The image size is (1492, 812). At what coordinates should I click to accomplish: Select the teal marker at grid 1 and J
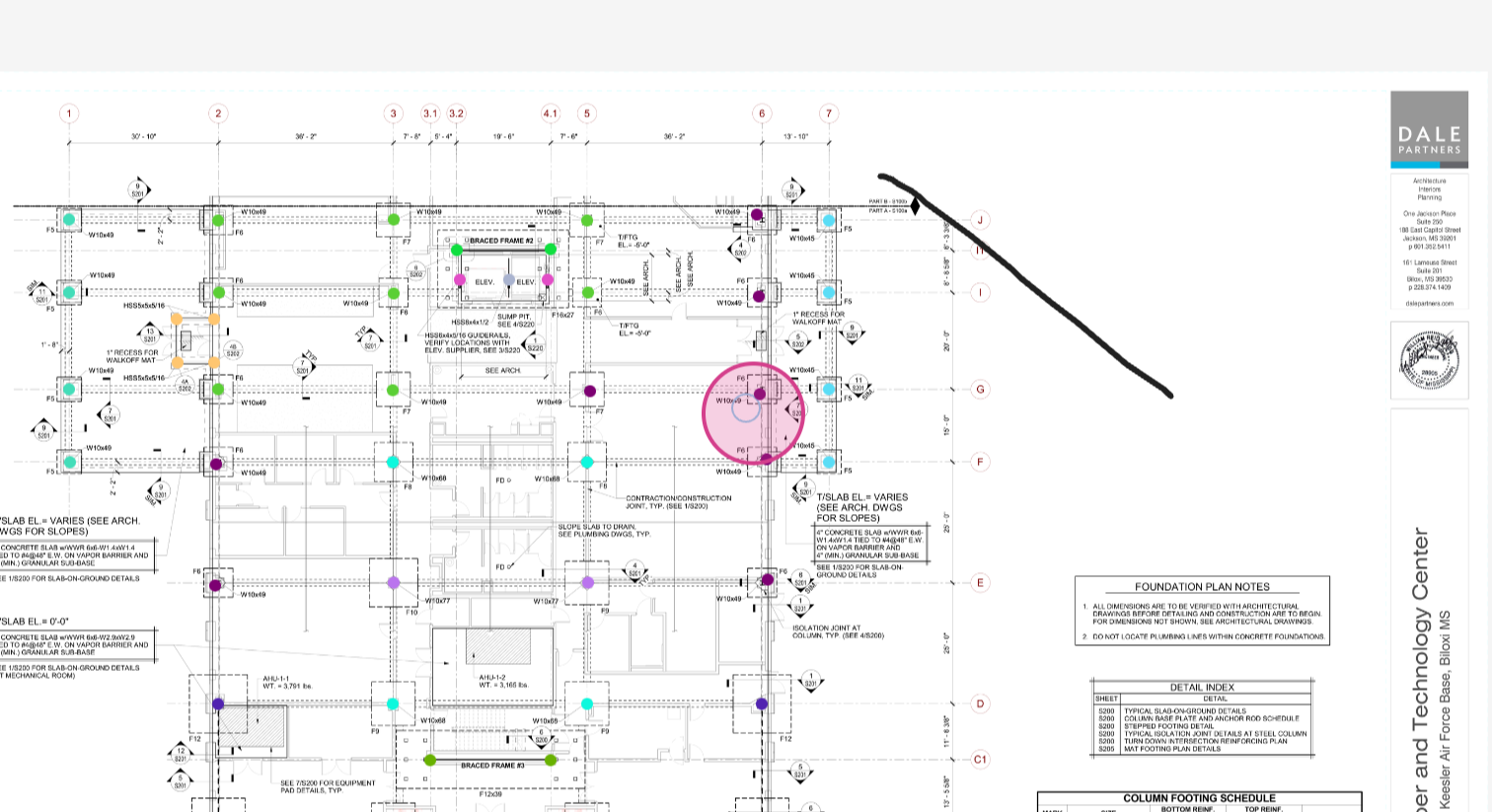pos(69,219)
